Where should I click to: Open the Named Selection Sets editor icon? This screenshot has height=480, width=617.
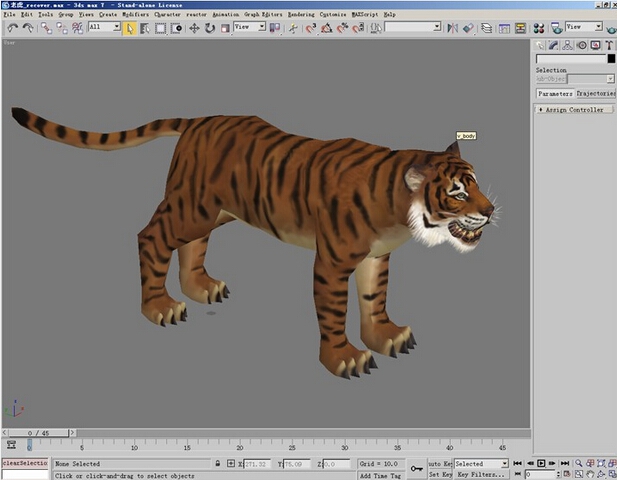[x=376, y=28]
